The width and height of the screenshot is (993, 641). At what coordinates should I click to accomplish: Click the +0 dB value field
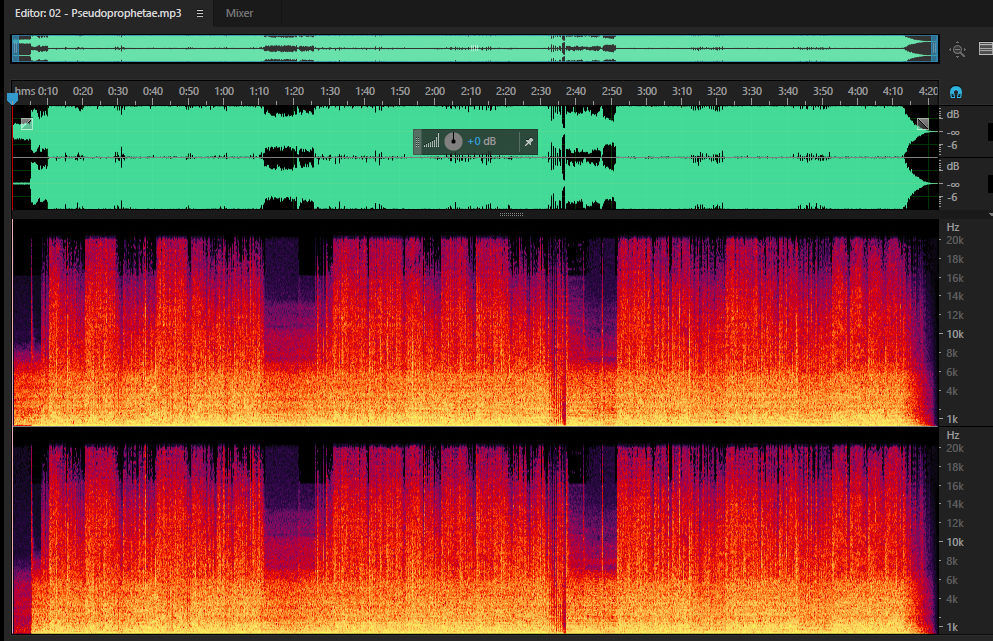pos(481,141)
